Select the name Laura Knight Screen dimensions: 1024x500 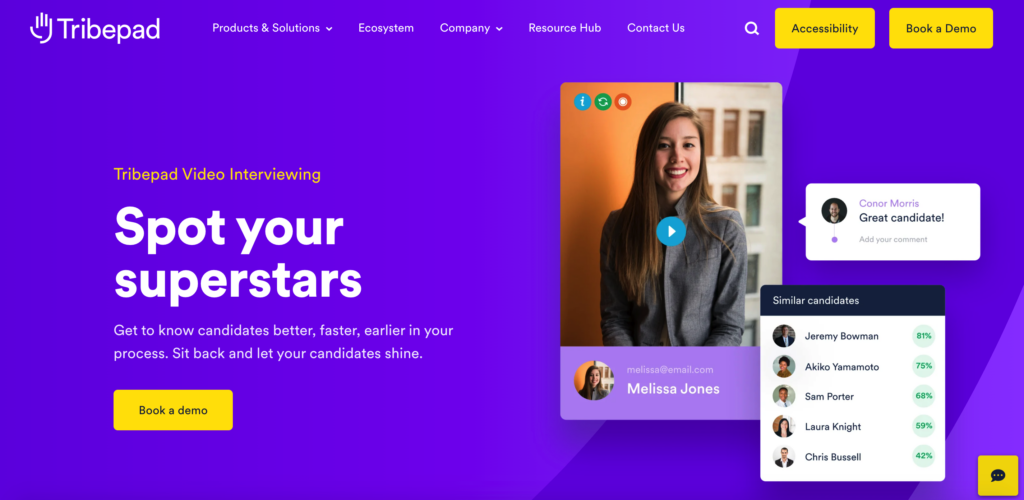[x=833, y=427]
